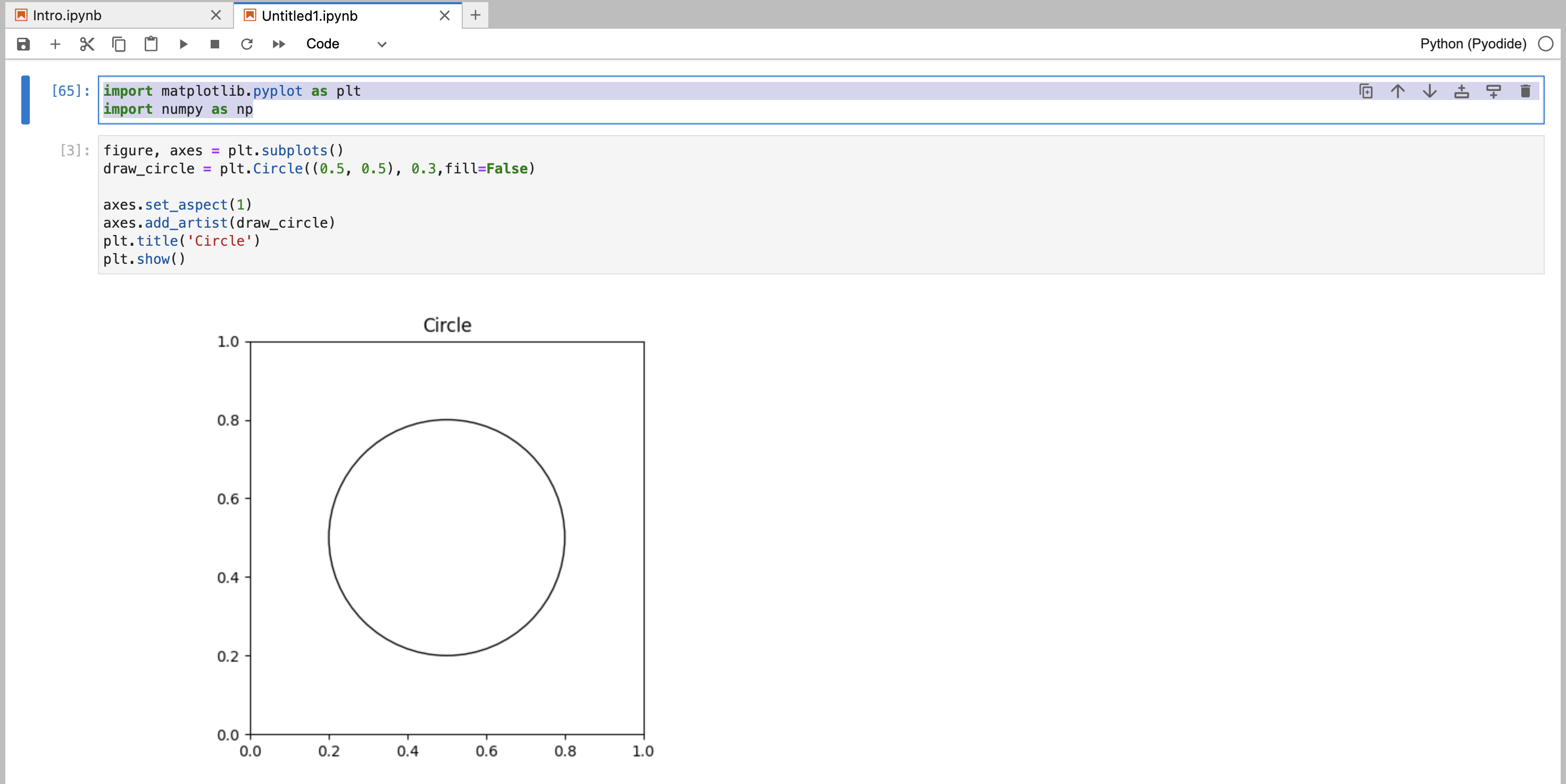Open the Code cell type dropdown

coord(346,44)
